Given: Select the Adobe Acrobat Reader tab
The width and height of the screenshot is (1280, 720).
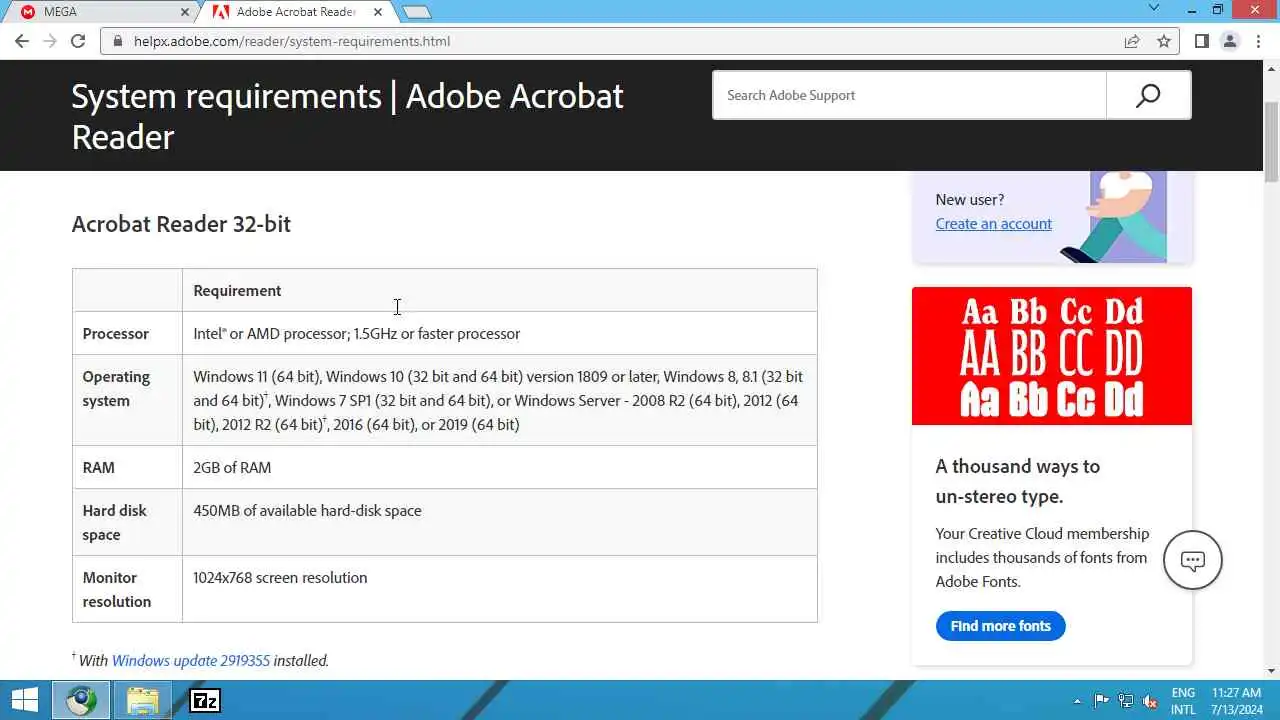Looking at the screenshot, I should pos(295,12).
